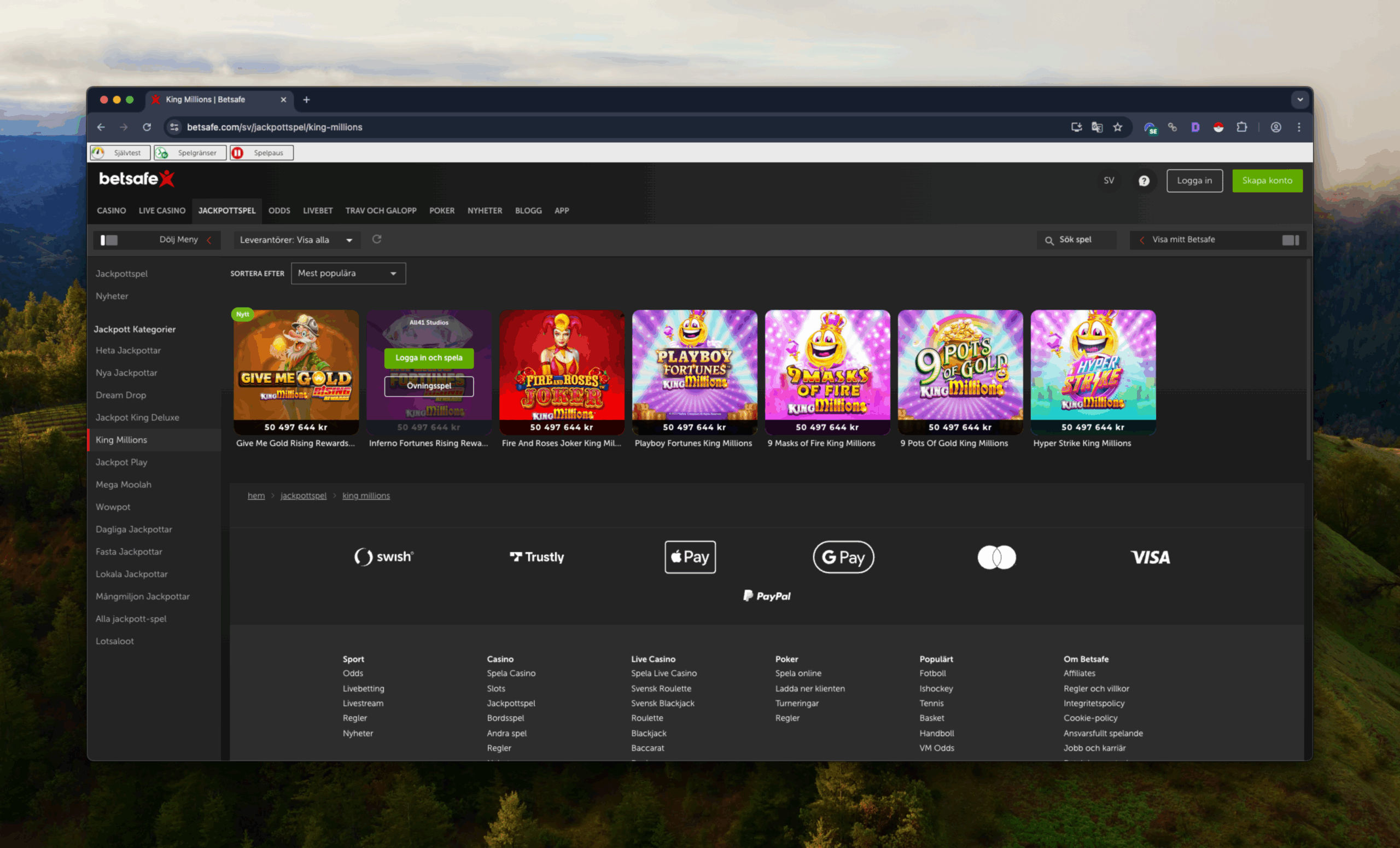Click the Betsafe logo
Image resolution: width=1400 pixels, height=848 pixels.
coord(136,179)
